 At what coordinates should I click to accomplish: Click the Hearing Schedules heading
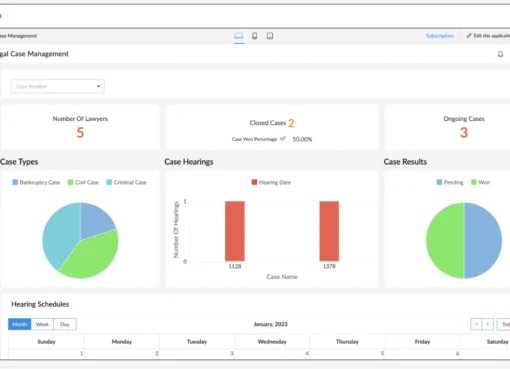click(x=40, y=304)
